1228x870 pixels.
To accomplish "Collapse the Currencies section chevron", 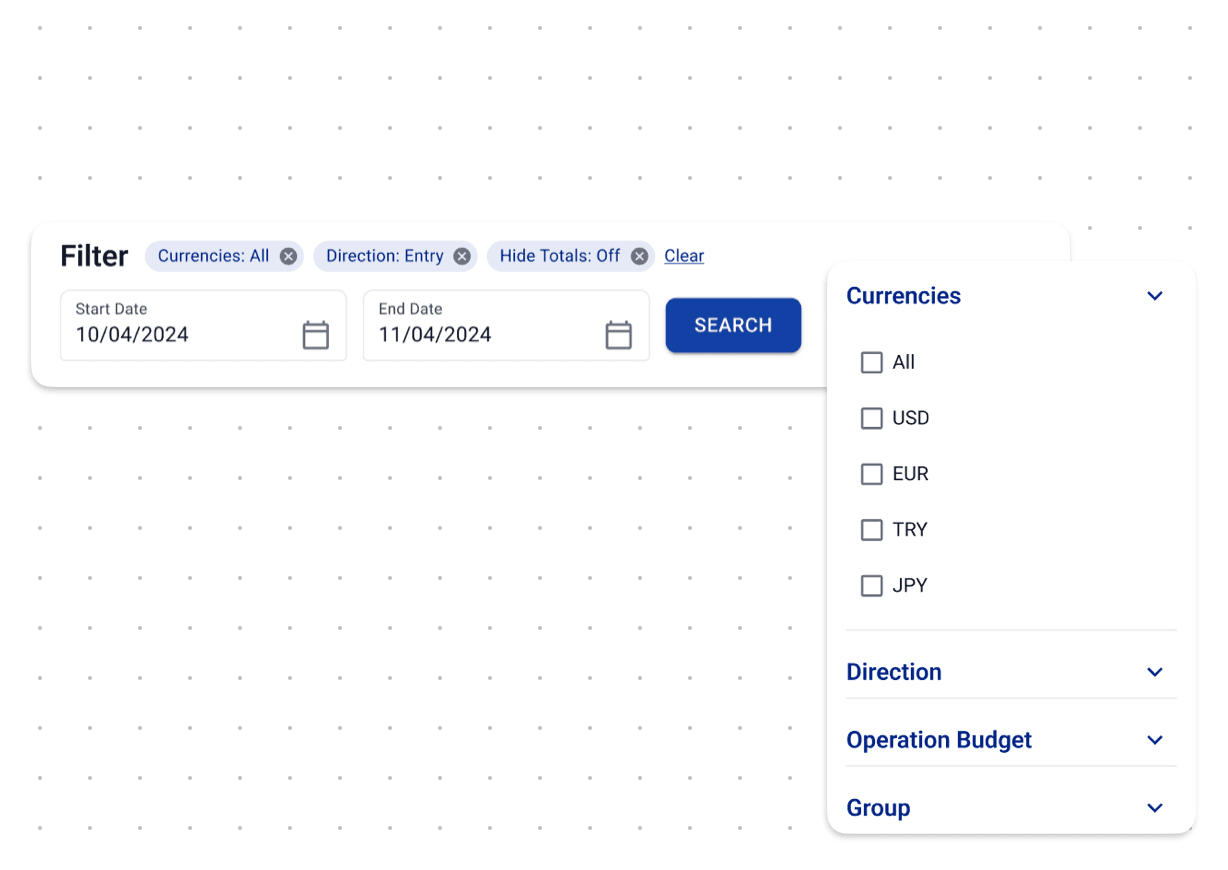I will 1155,296.
